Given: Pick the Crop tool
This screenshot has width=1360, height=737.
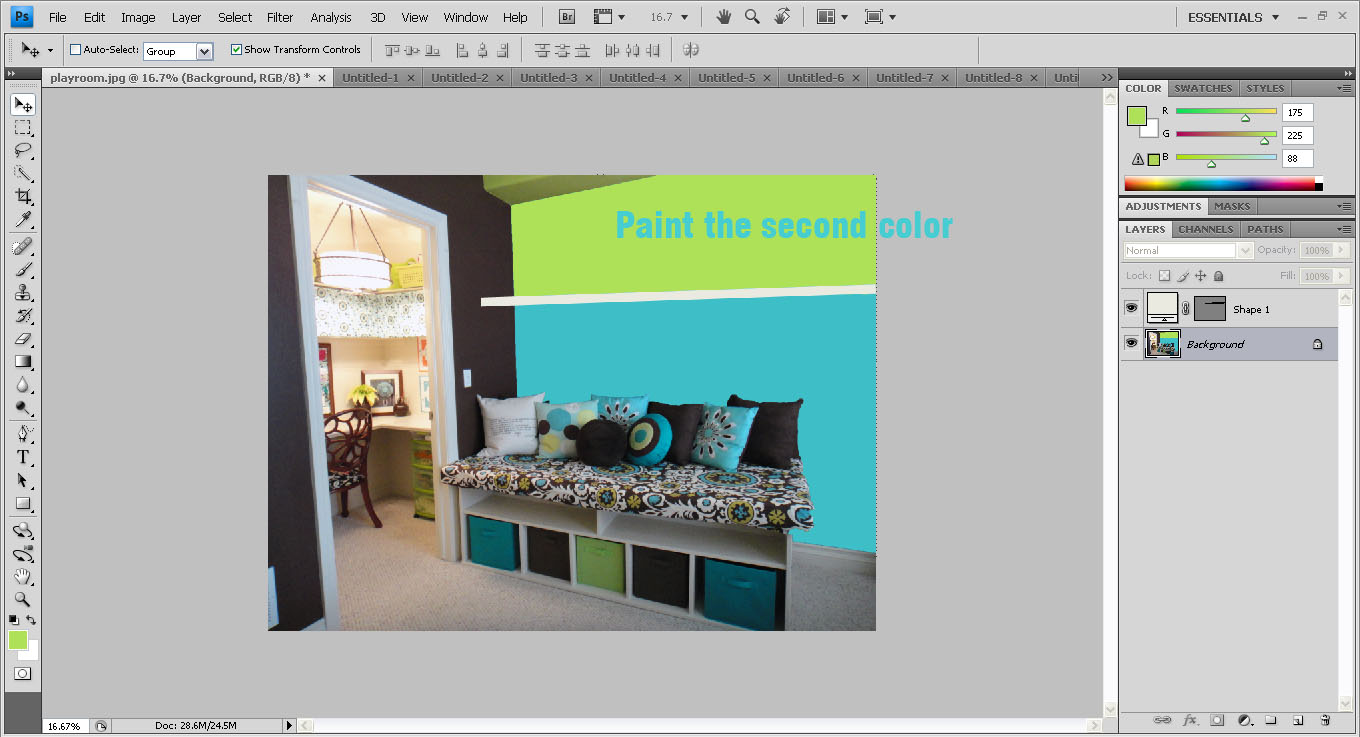Looking at the screenshot, I should [x=22, y=196].
